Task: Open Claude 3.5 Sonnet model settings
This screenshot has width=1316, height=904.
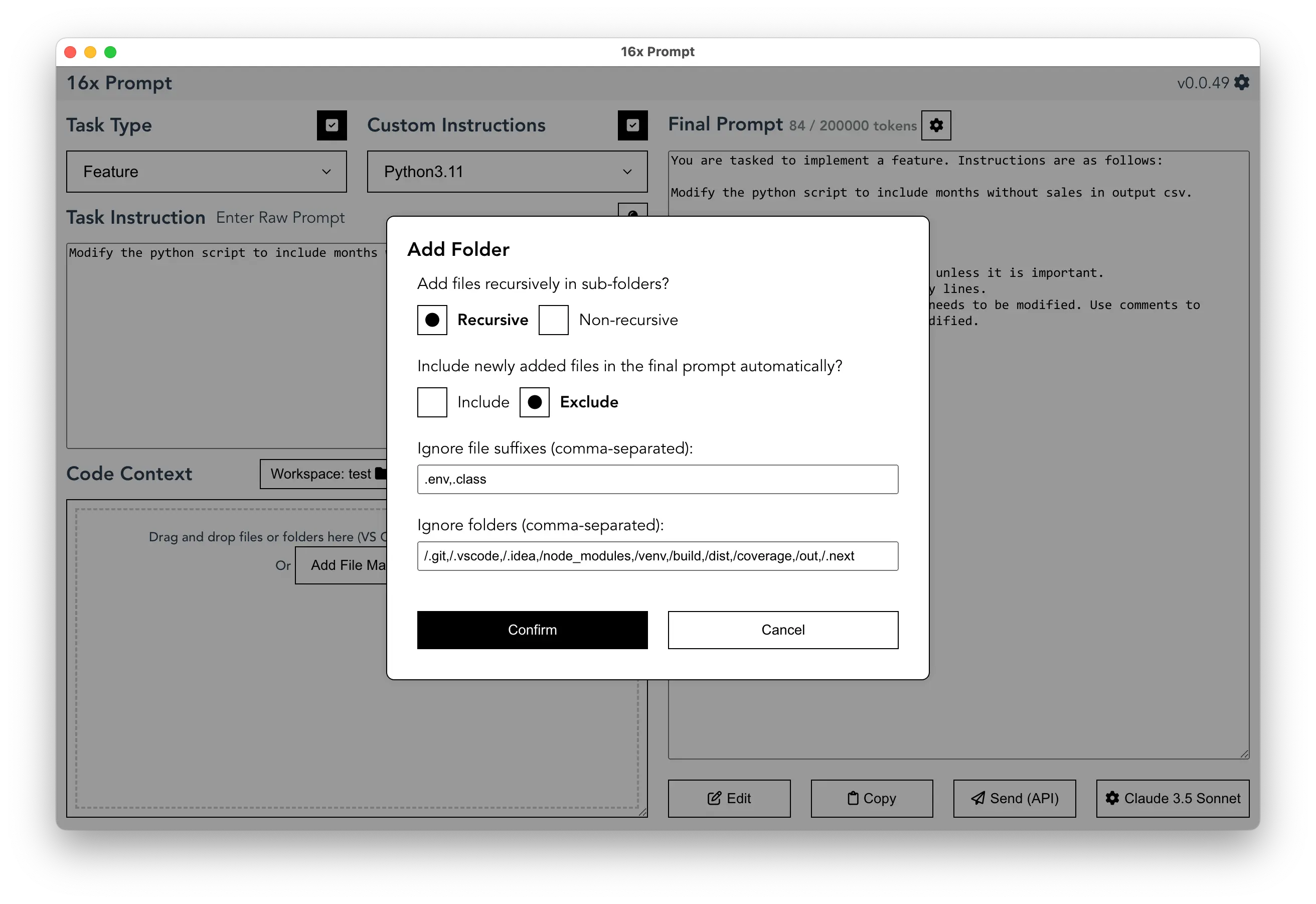Action: coord(1173,798)
